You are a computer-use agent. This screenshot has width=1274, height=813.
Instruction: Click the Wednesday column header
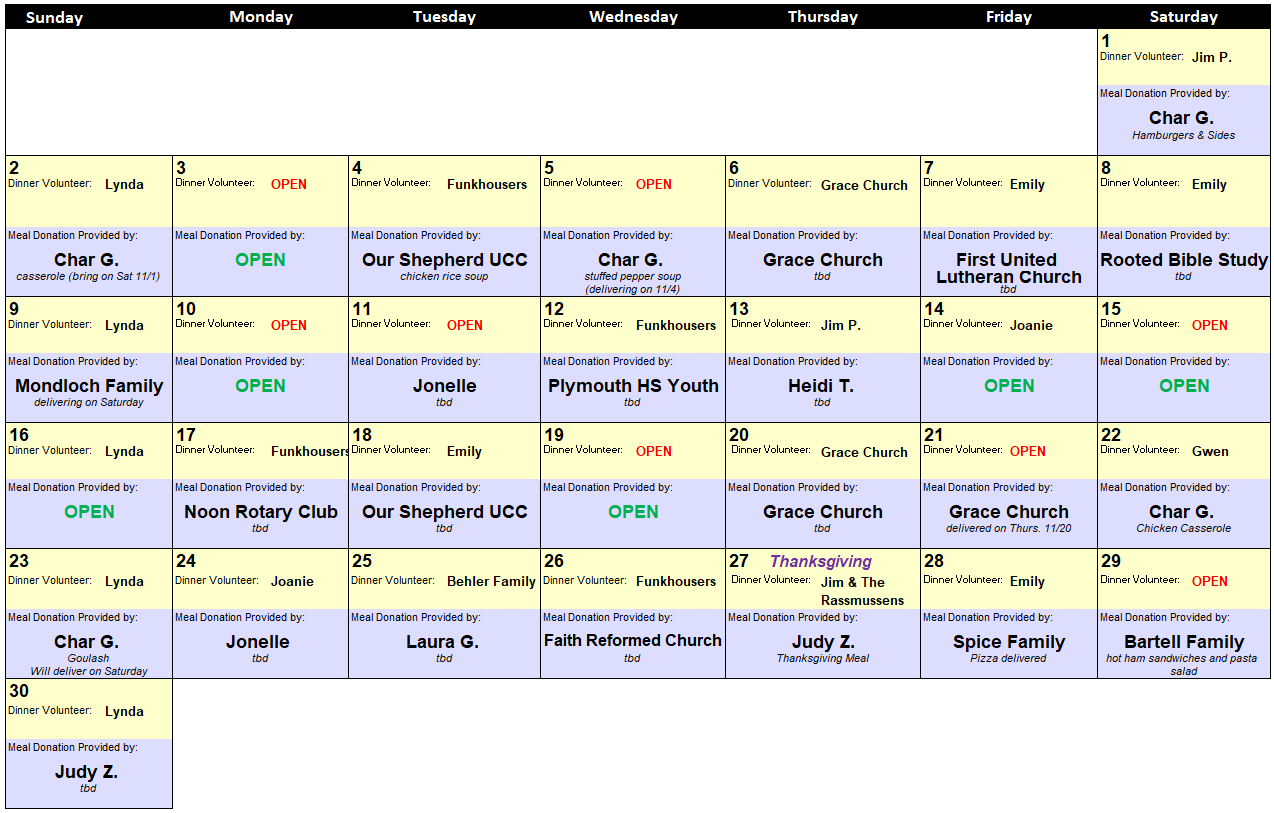[x=633, y=17]
